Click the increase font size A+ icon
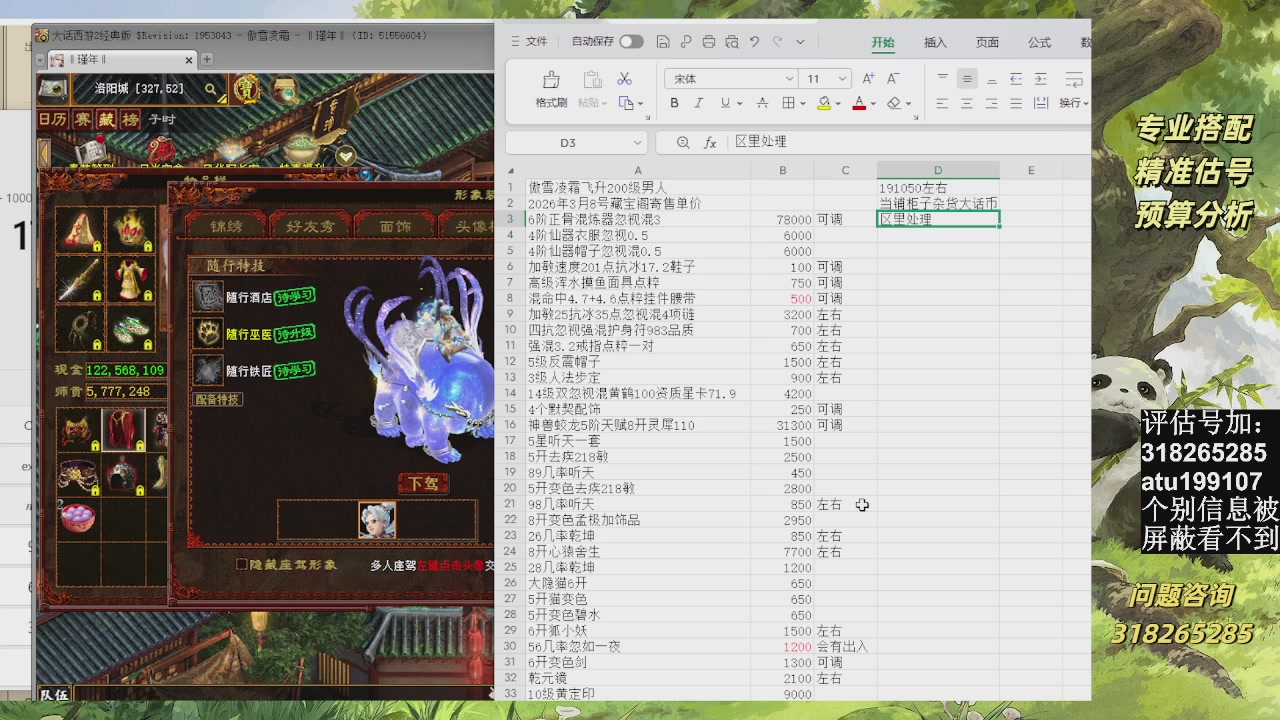This screenshot has height=720, width=1280. (868, 79)
